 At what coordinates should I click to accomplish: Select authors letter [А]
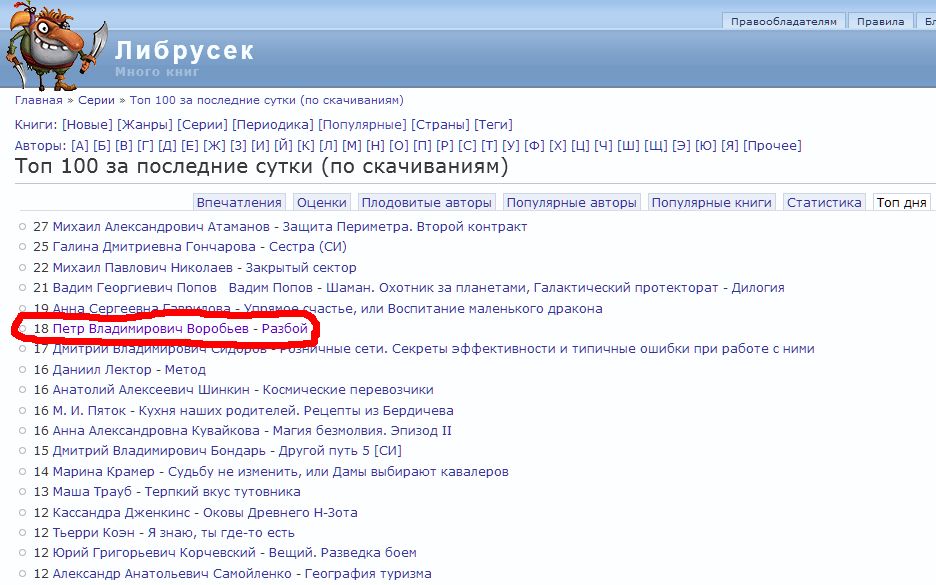point(80,146)
